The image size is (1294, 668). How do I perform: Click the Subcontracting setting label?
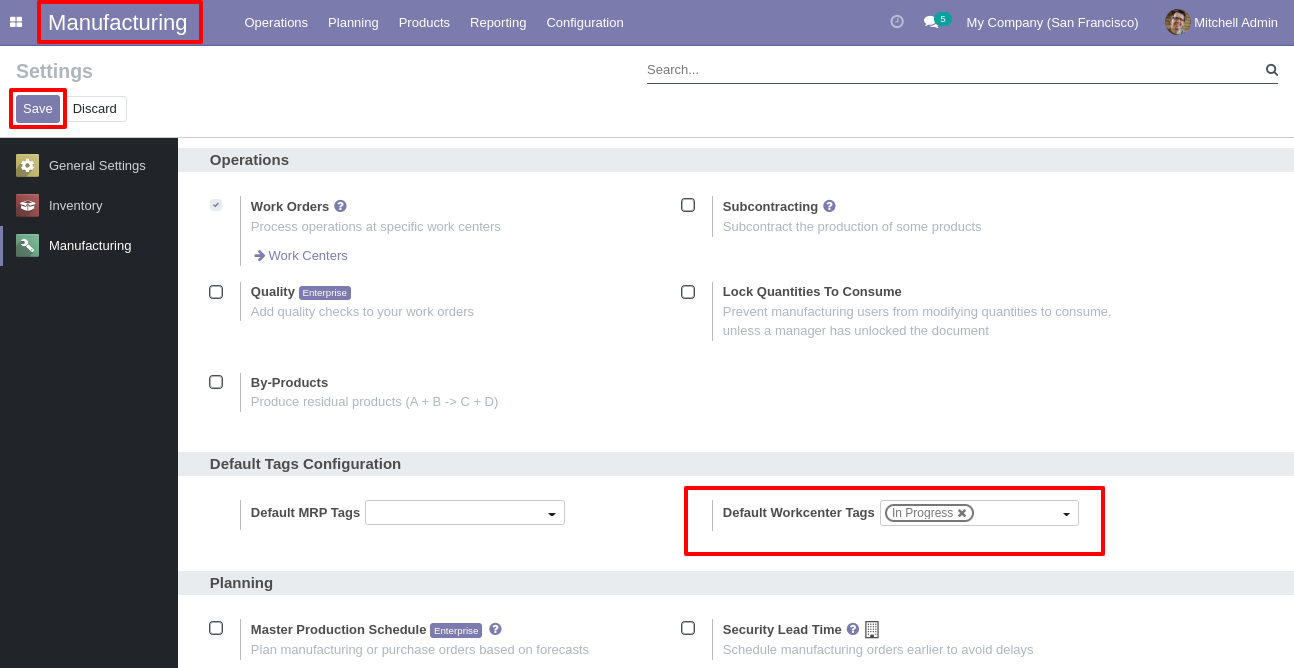pos(770,207)
